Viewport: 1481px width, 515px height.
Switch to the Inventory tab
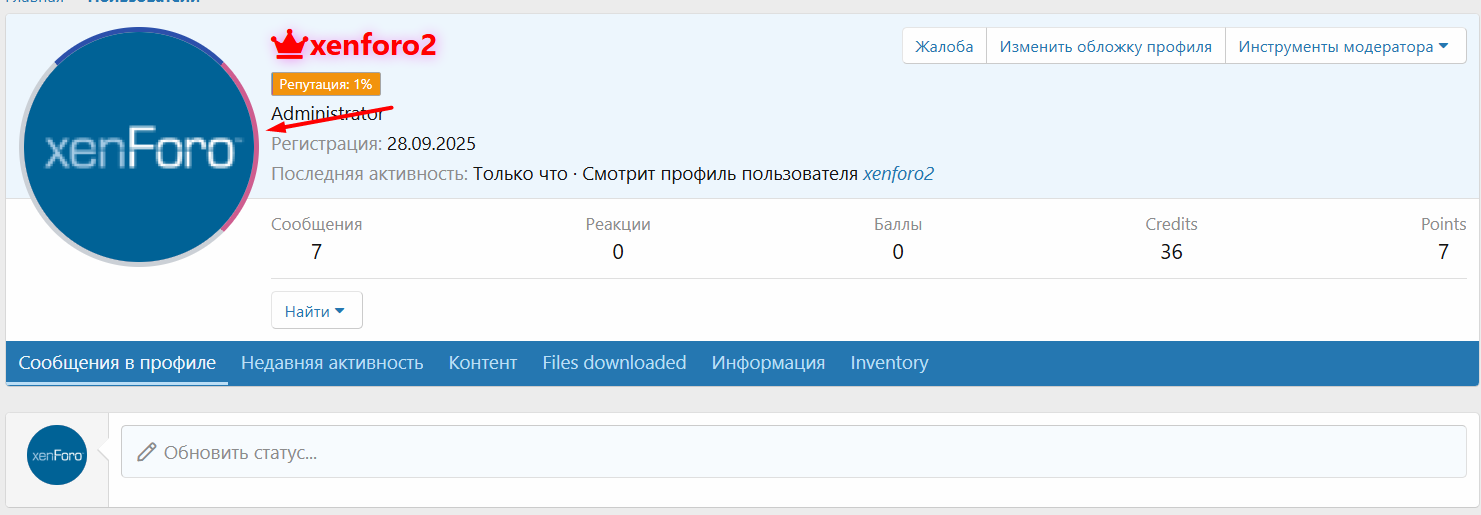coord(889,363)
